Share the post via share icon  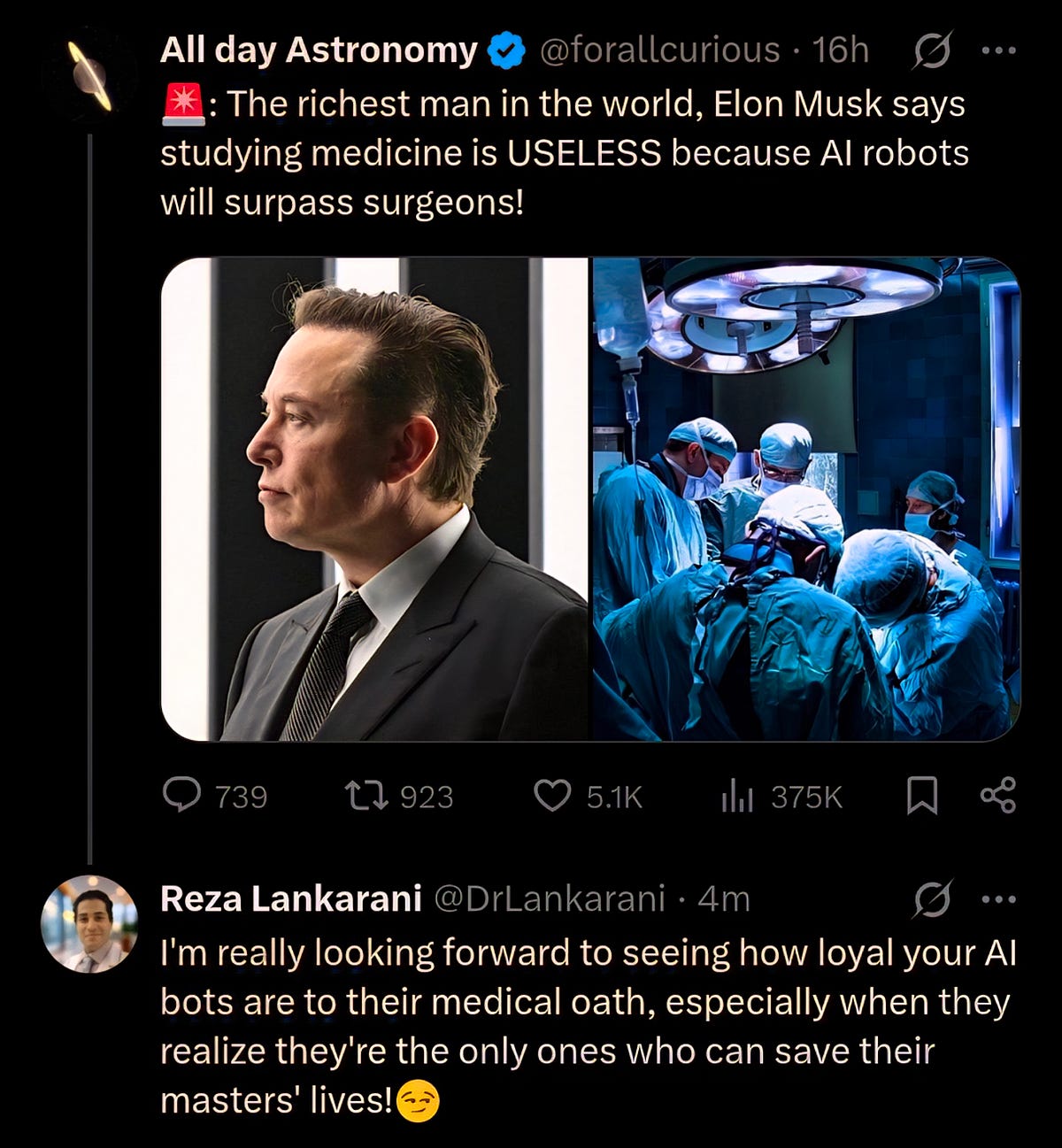tap(998, 796)
